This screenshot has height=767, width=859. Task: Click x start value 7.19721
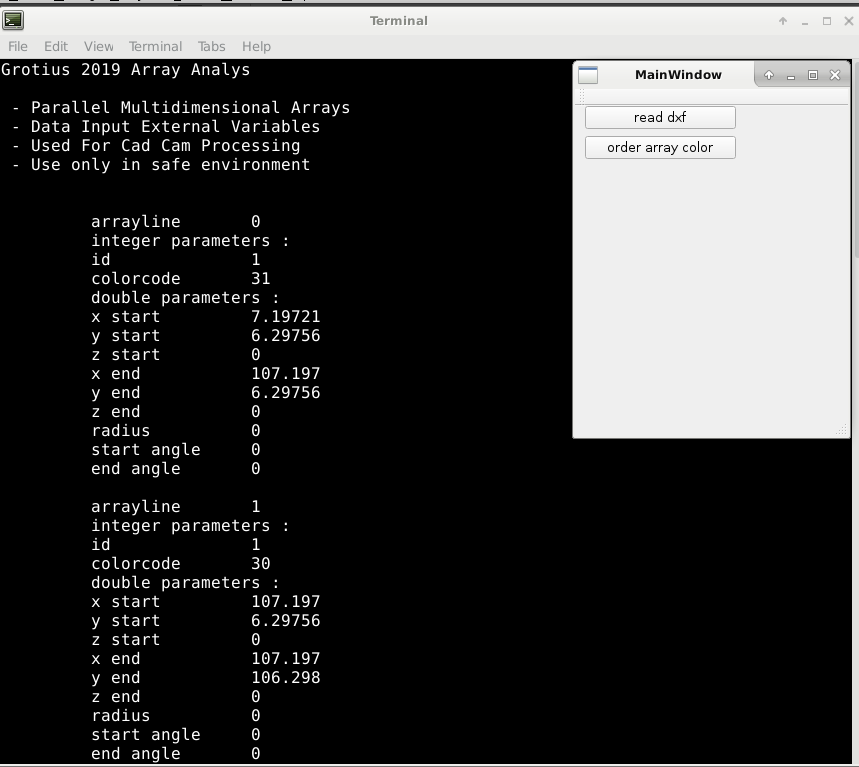[285, 317]
